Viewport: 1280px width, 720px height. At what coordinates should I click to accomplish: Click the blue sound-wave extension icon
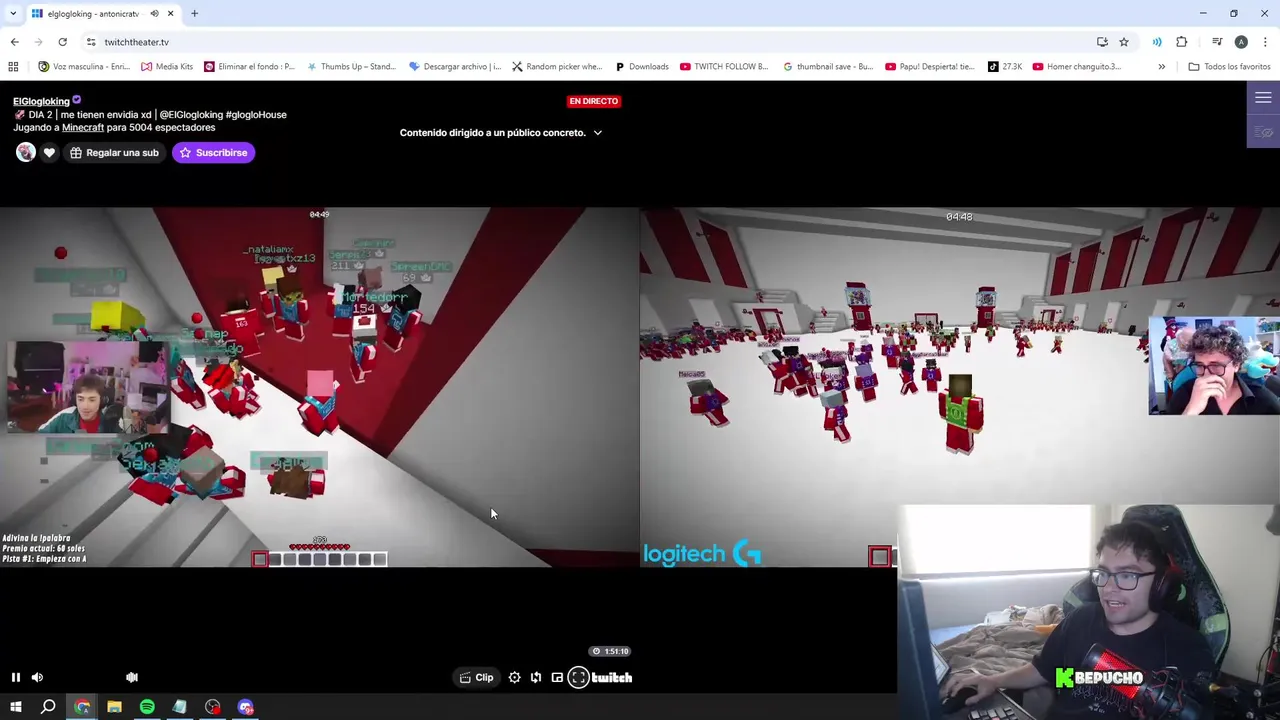(1157, 42)
